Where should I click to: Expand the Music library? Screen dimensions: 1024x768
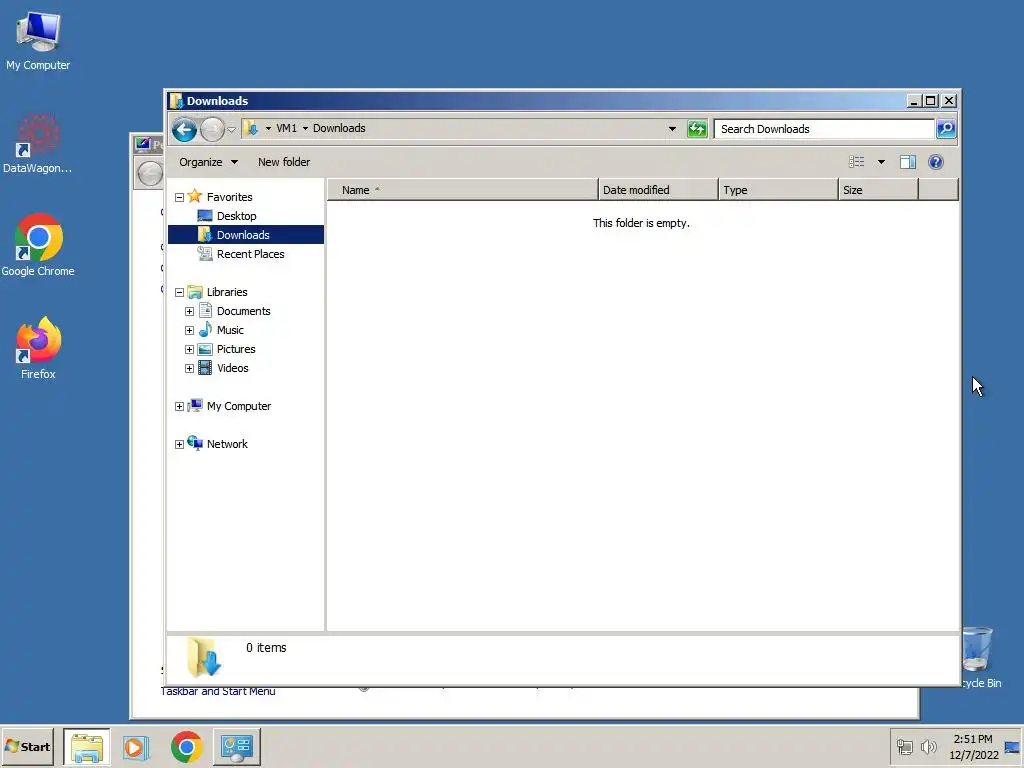189,330
